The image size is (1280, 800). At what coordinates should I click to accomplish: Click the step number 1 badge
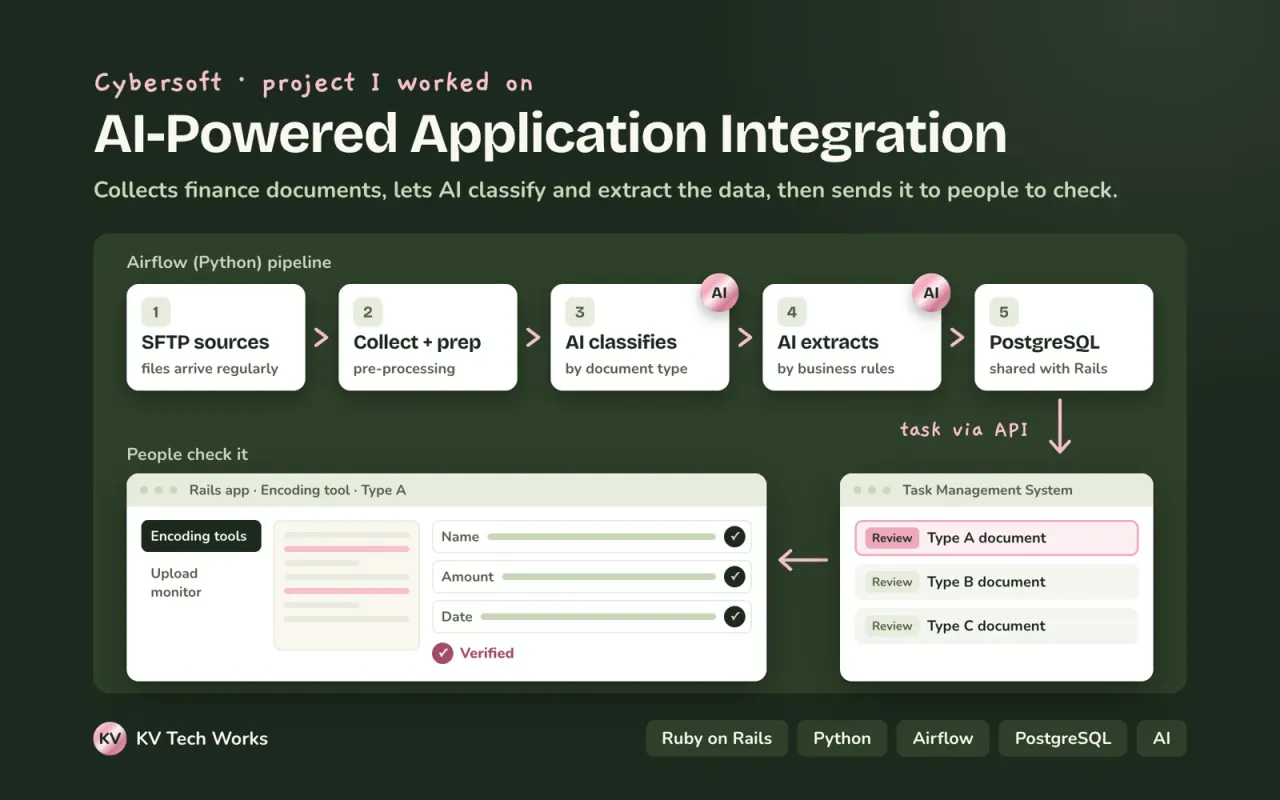click(x=155, y=312)
